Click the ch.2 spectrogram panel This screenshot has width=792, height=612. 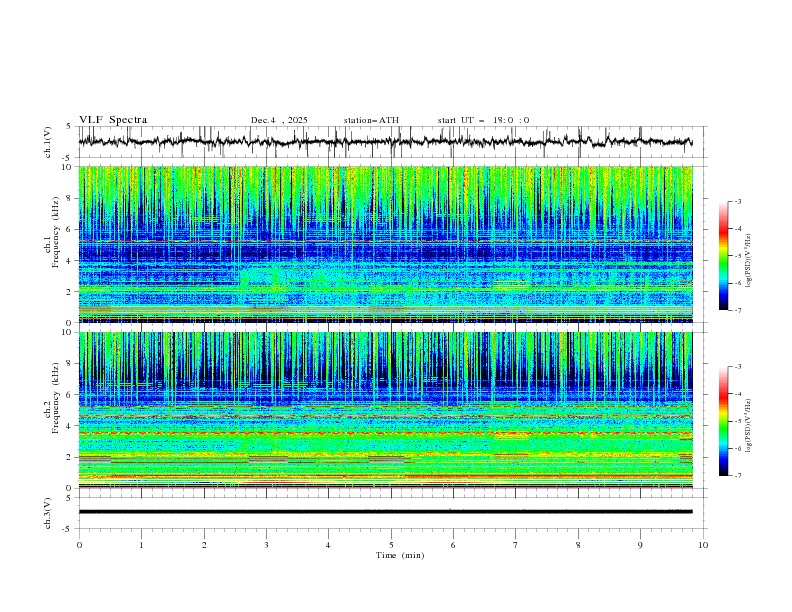point(385,410)
